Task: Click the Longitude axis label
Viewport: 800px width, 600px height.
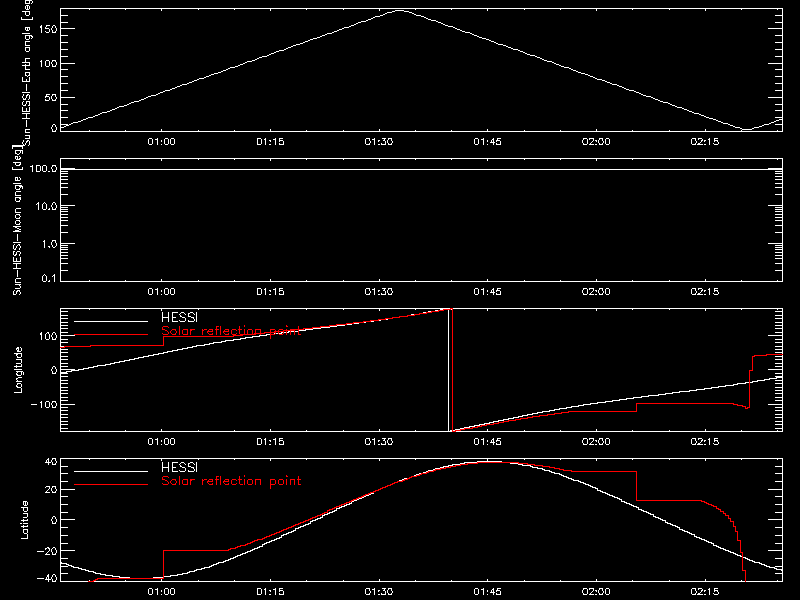Action: pyautogui.click(x=18, y=370)
